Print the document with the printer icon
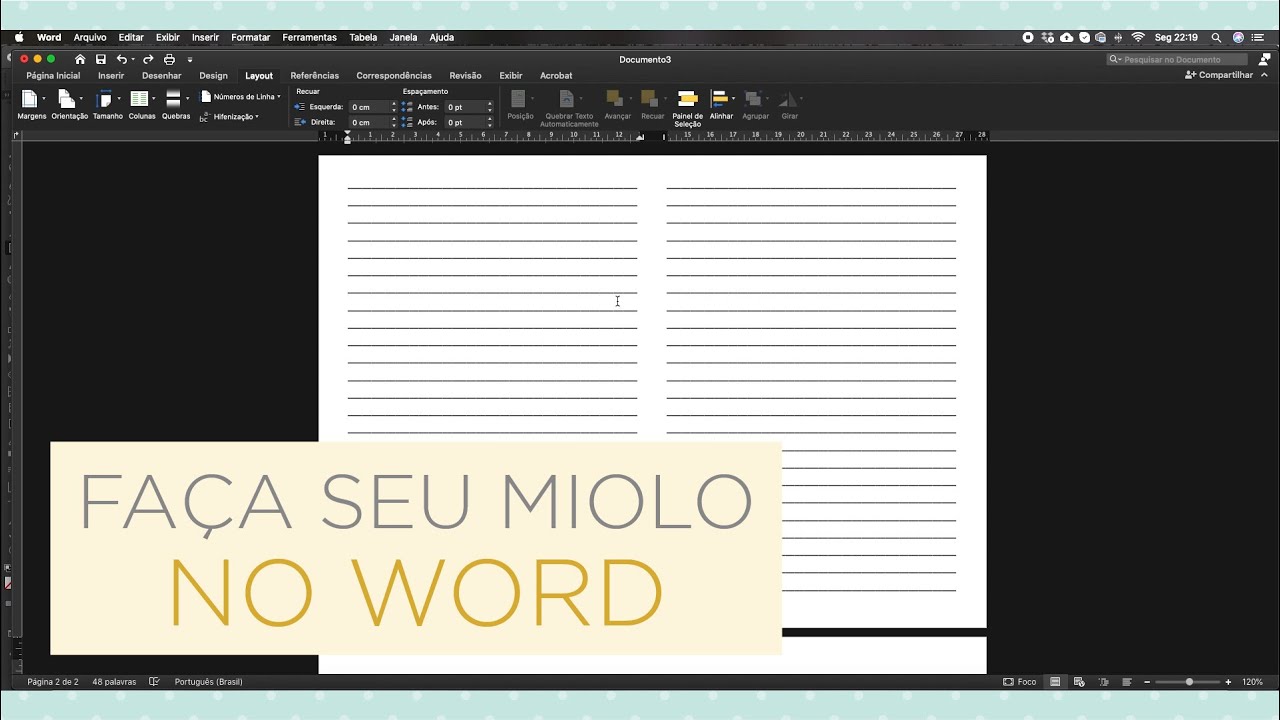1280x720 pixels. point(169,59)
